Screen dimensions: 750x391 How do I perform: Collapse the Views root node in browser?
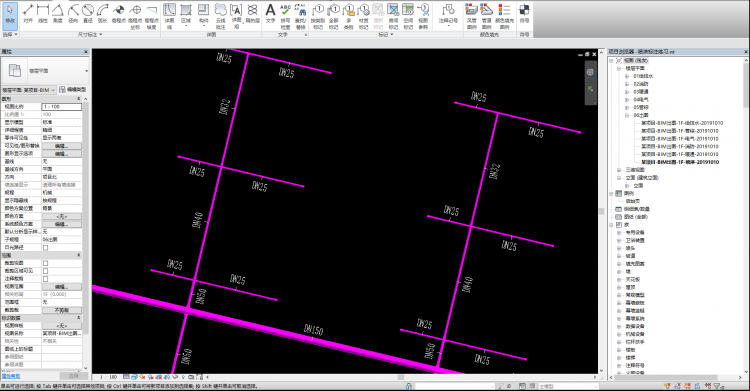611,61
